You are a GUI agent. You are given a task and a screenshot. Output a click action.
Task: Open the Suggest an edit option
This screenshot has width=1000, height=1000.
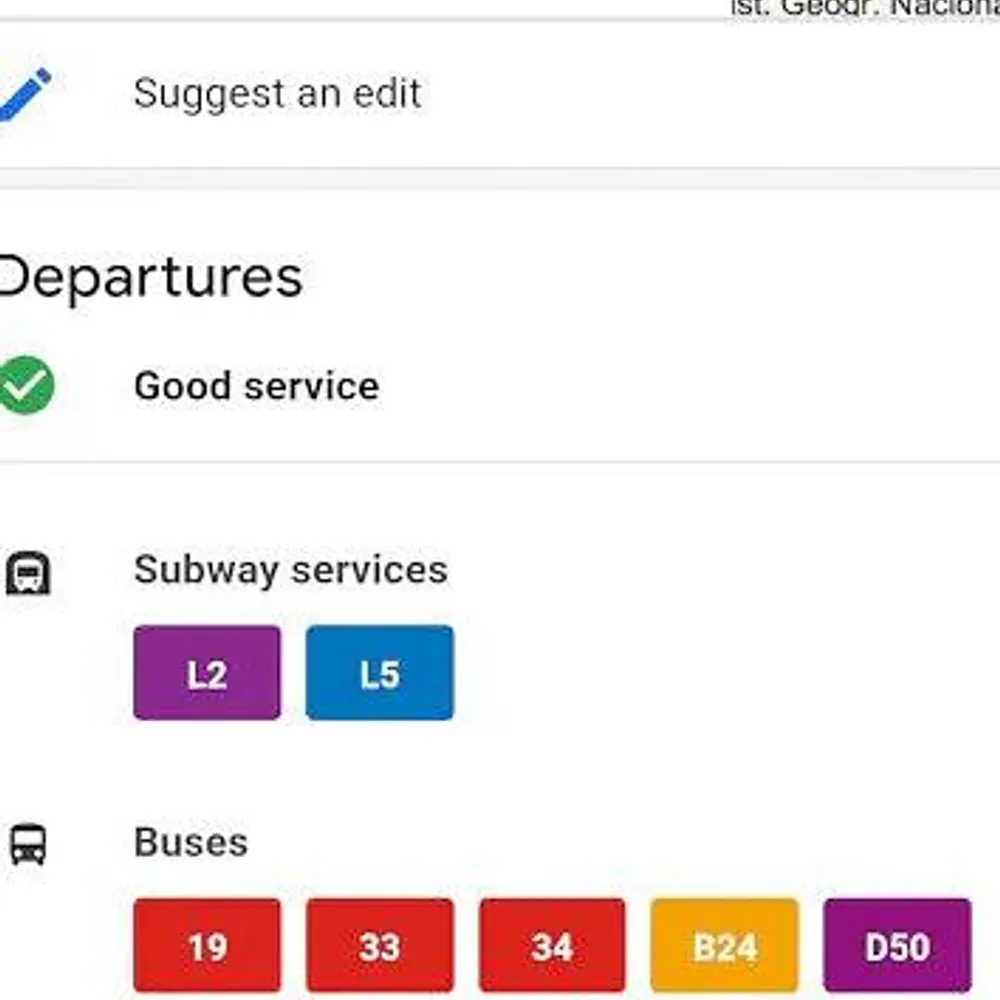point(277,94)
